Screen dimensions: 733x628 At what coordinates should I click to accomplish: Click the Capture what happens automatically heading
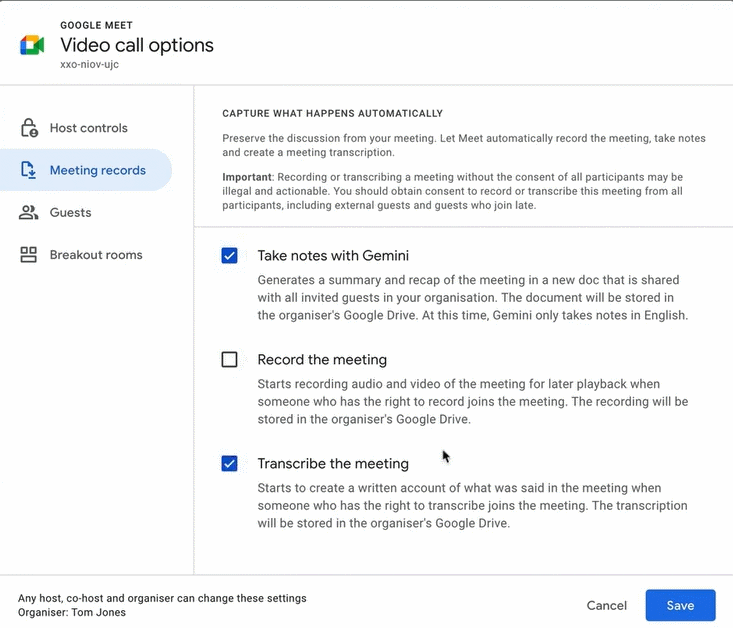(332, 114)
